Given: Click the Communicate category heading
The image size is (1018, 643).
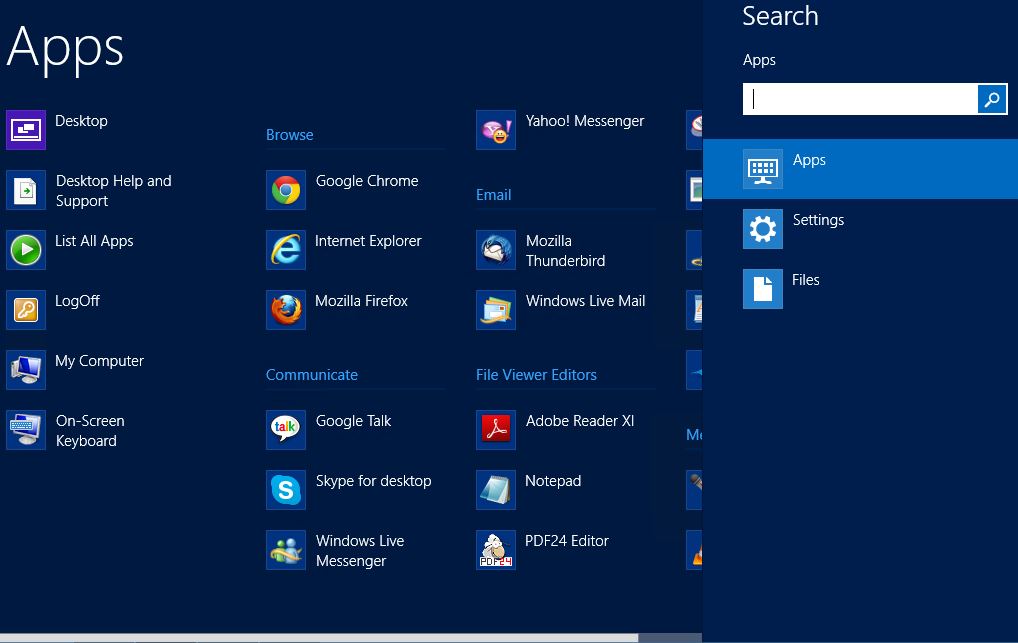Looking at the screenshot, I should (x=312, y=375).
